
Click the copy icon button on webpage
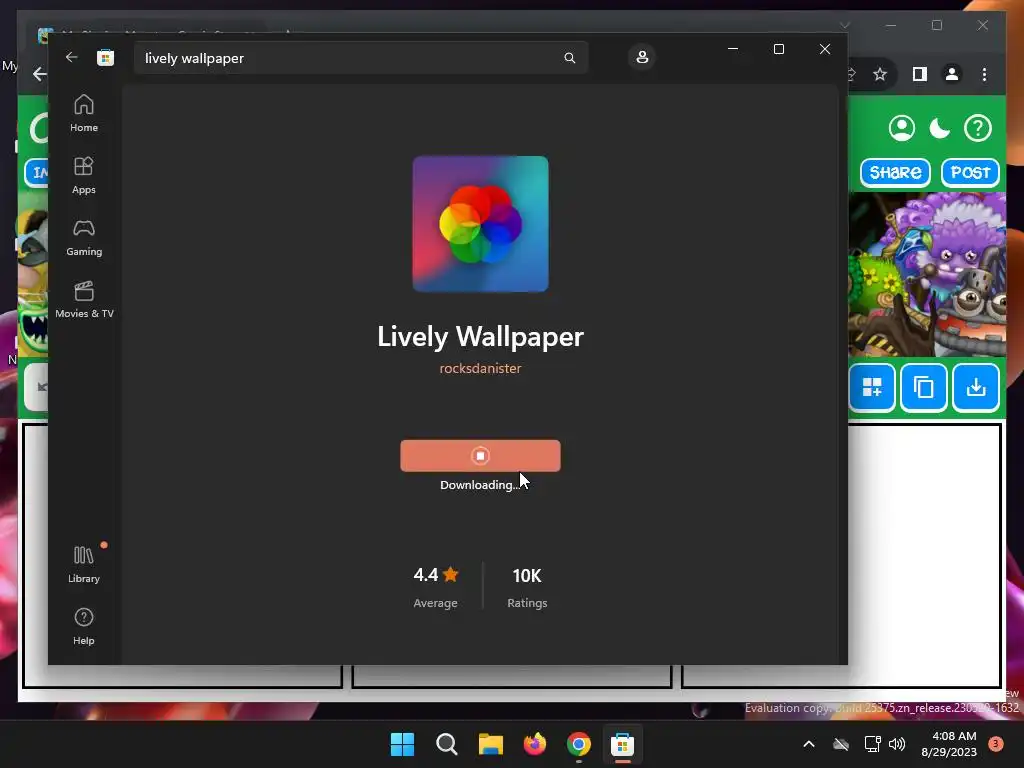coord(923,387)
